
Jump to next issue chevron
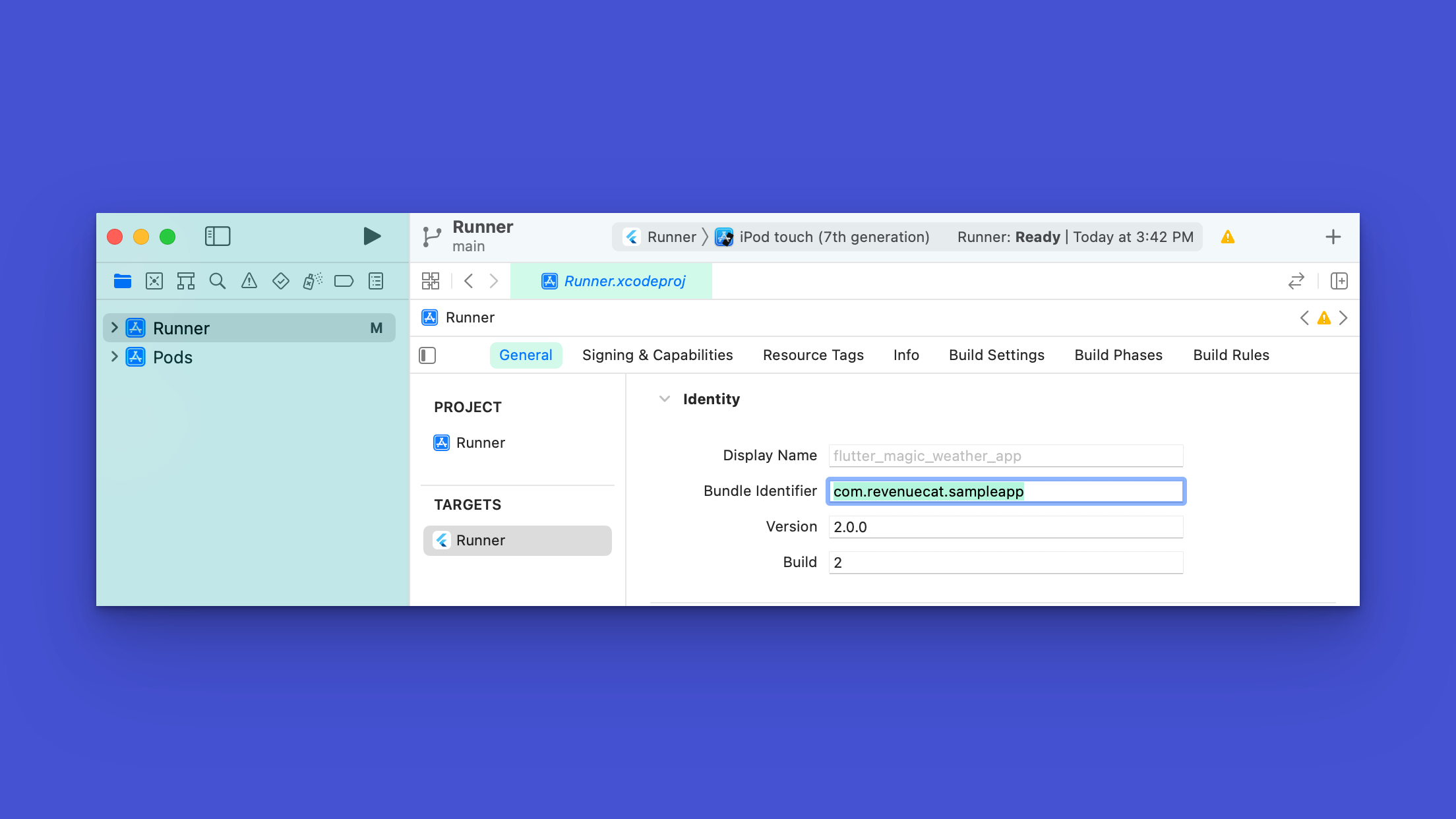pyautogui.click(x=1343, y=318)
